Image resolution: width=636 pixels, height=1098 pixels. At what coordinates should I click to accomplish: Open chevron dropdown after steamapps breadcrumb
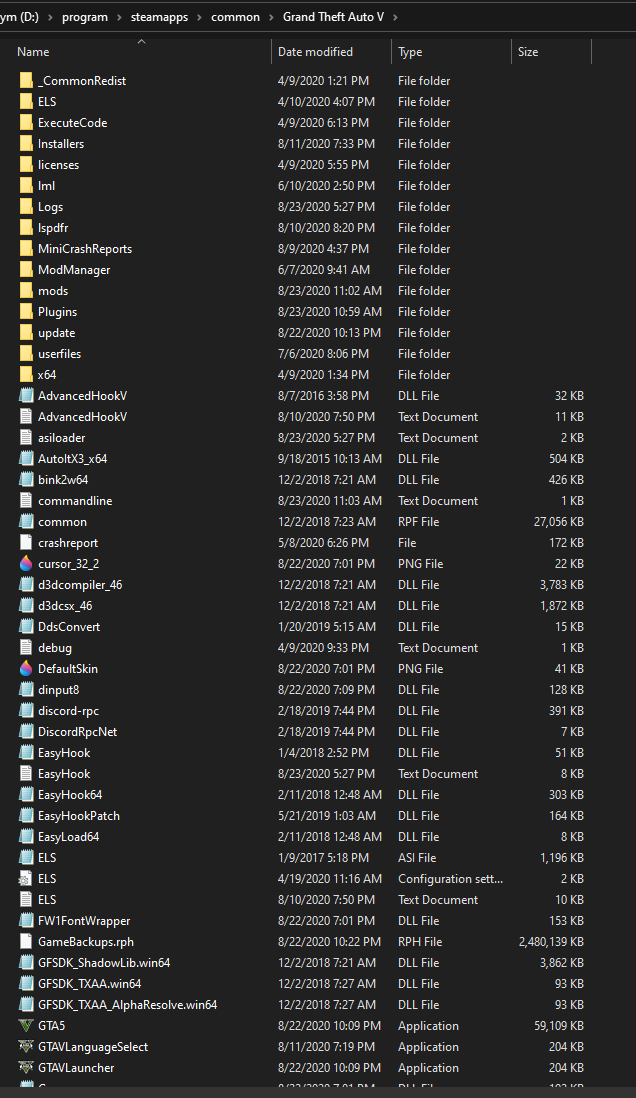click(200, 17)
